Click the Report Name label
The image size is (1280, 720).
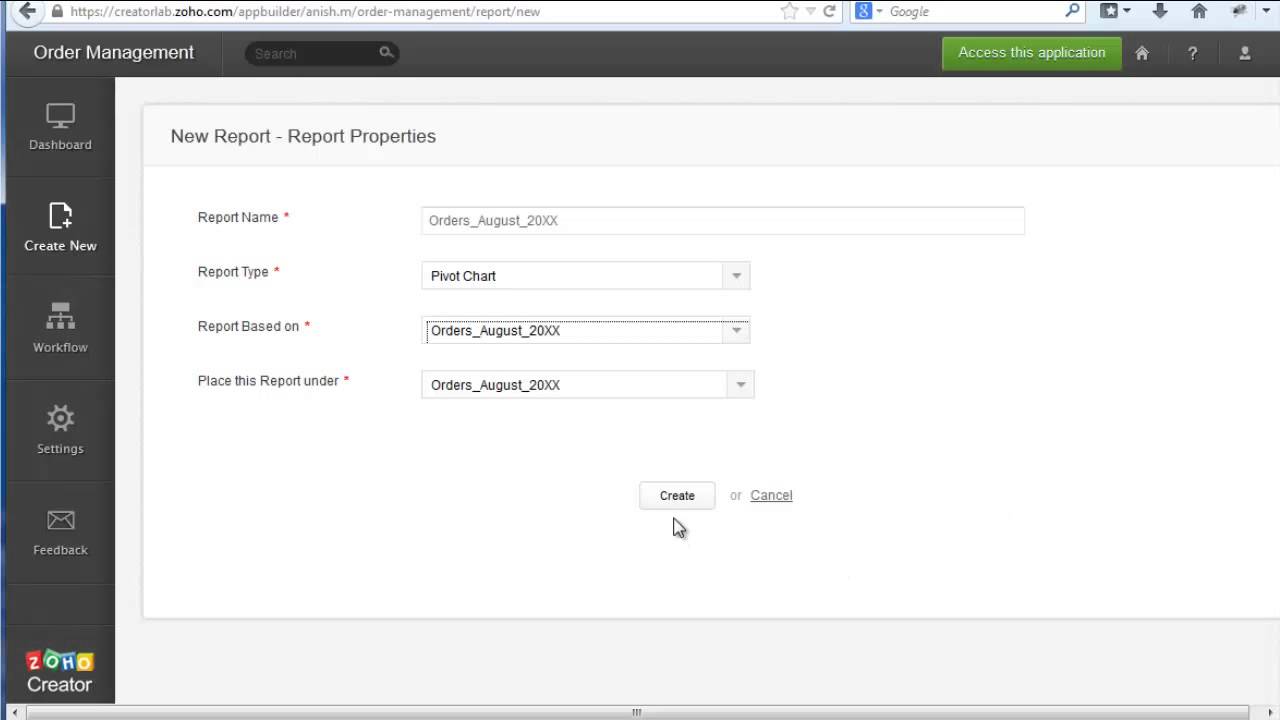pyautogui.click(x=238, y=217)
